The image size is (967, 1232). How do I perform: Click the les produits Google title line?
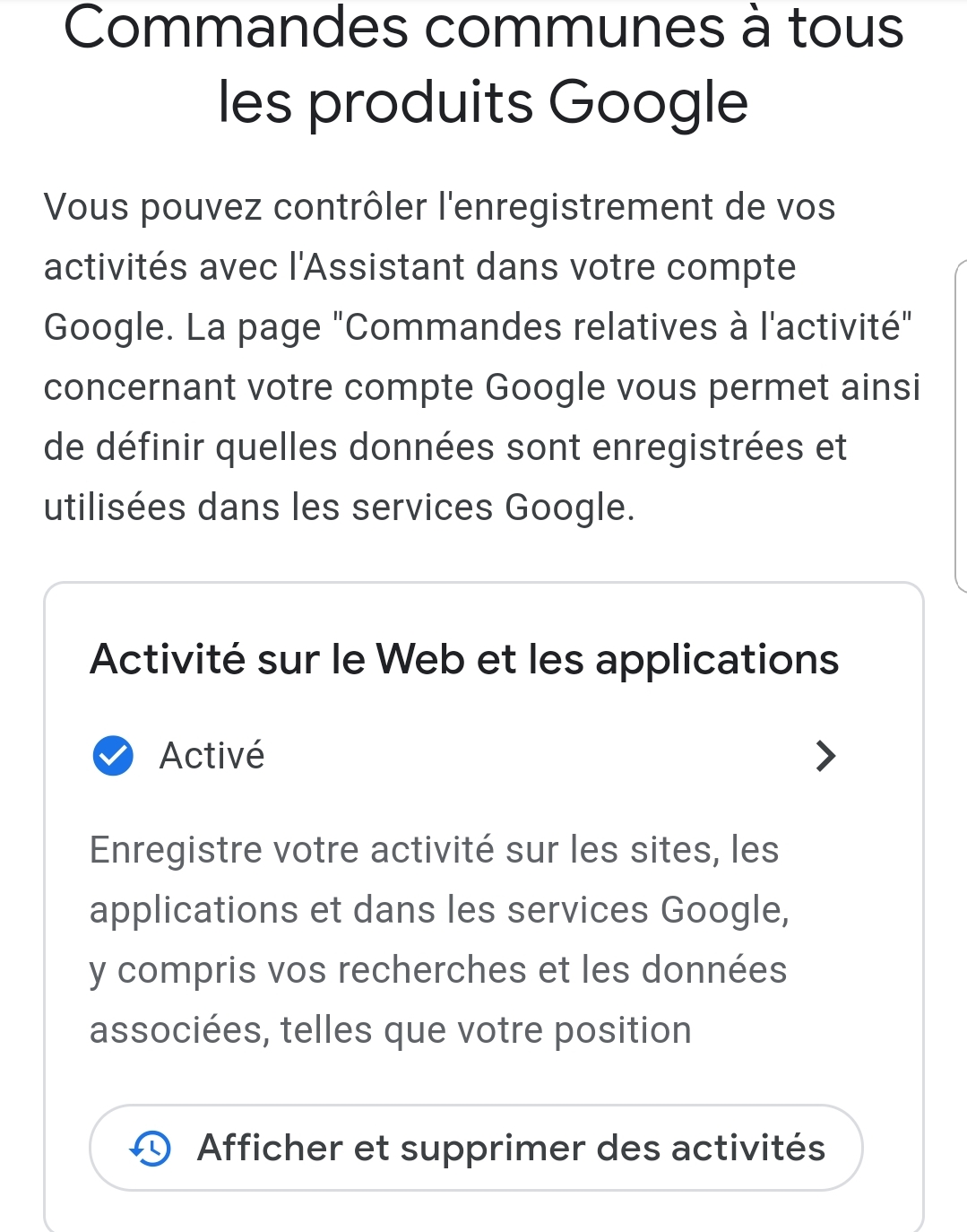tap(484, 102)
